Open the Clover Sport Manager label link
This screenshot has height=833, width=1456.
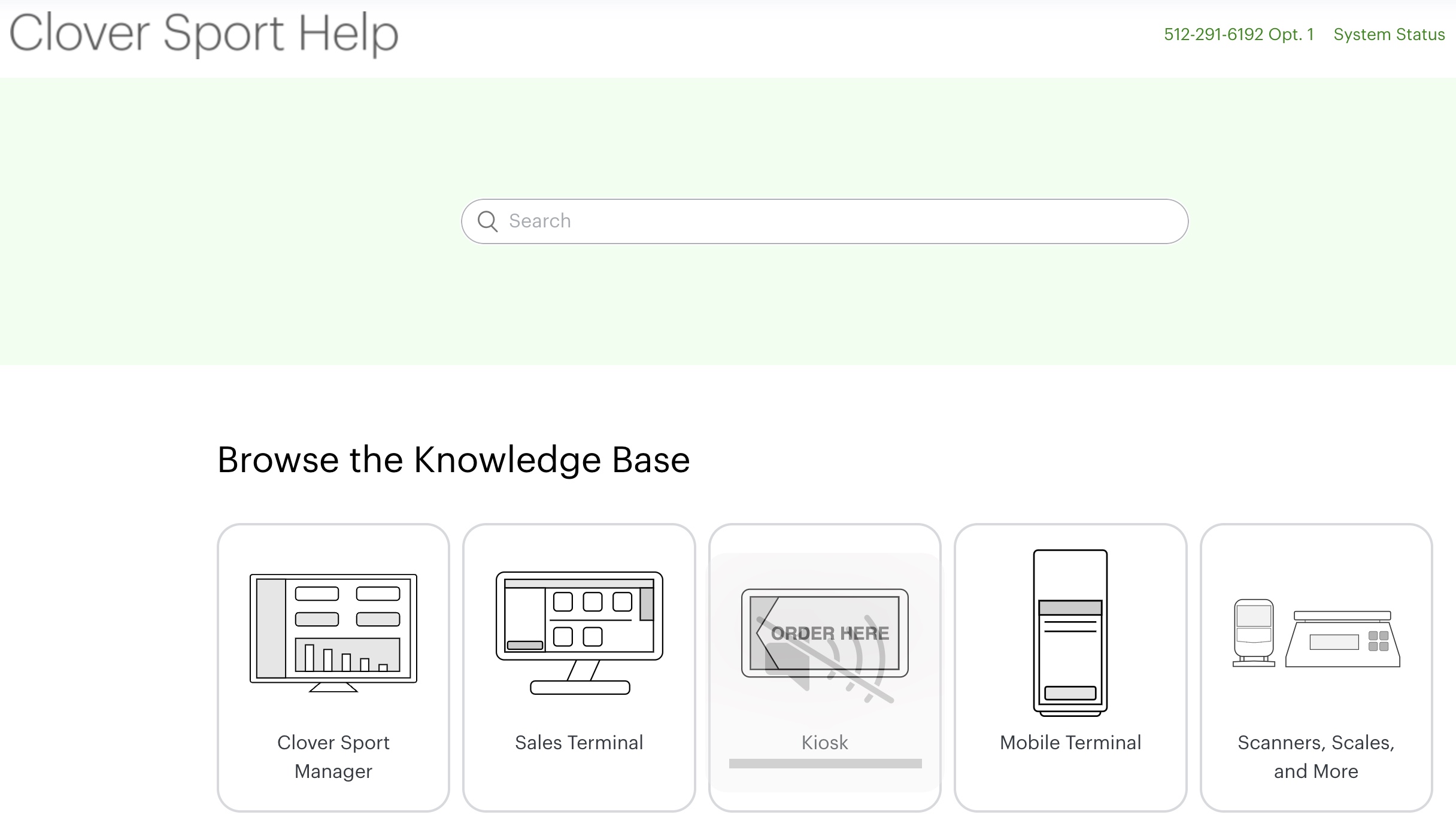pyautogui.click(x=333, y=757)
